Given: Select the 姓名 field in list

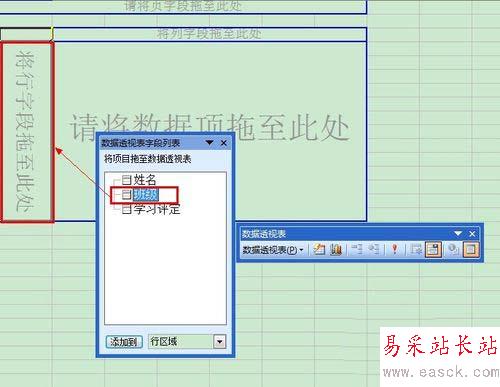Looking at the screenshot, I should [x=145, y=180].
